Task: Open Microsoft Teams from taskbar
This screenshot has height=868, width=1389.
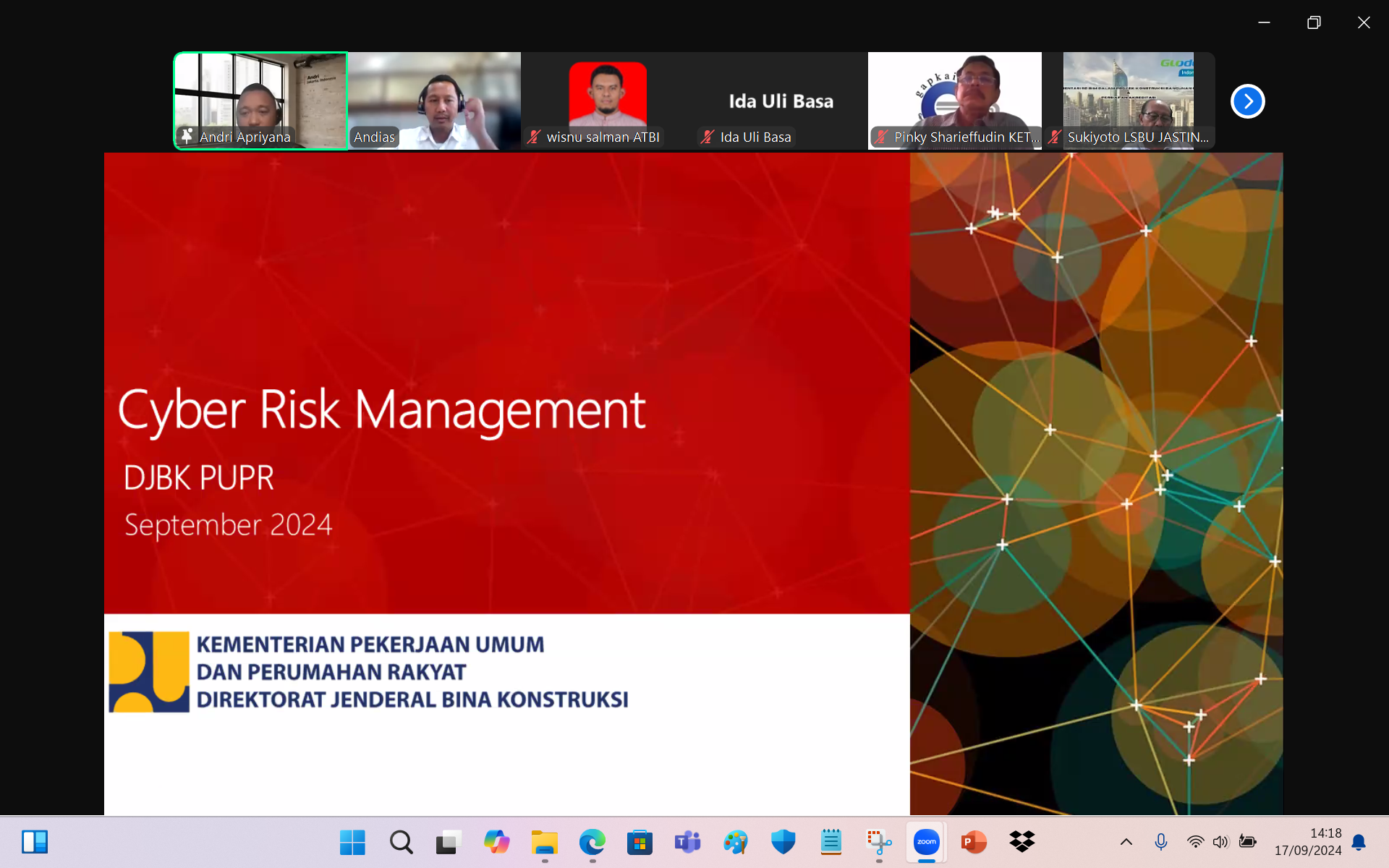Action: [687, 842]
